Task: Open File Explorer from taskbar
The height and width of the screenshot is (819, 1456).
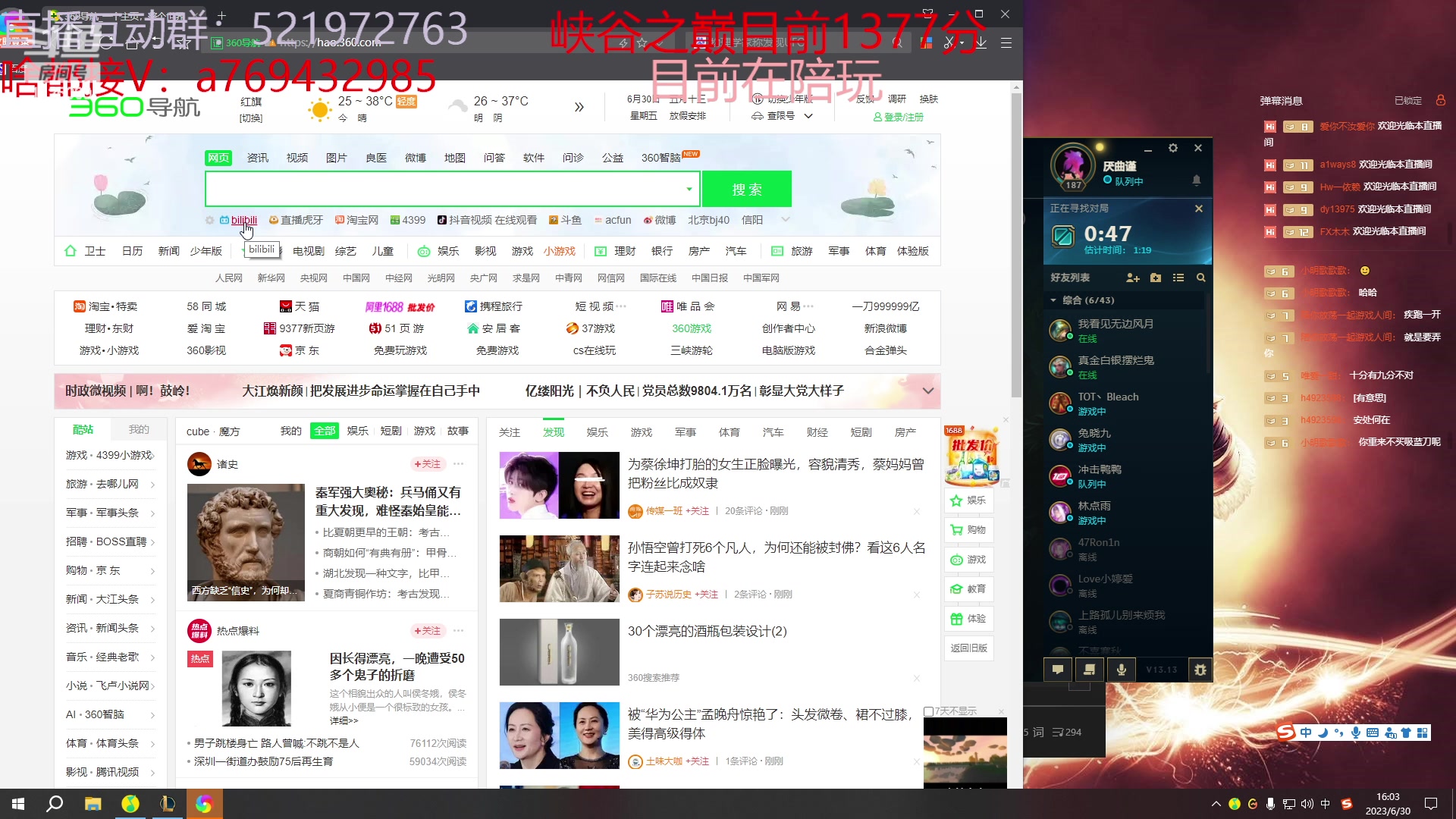Action: pos(93,804)
